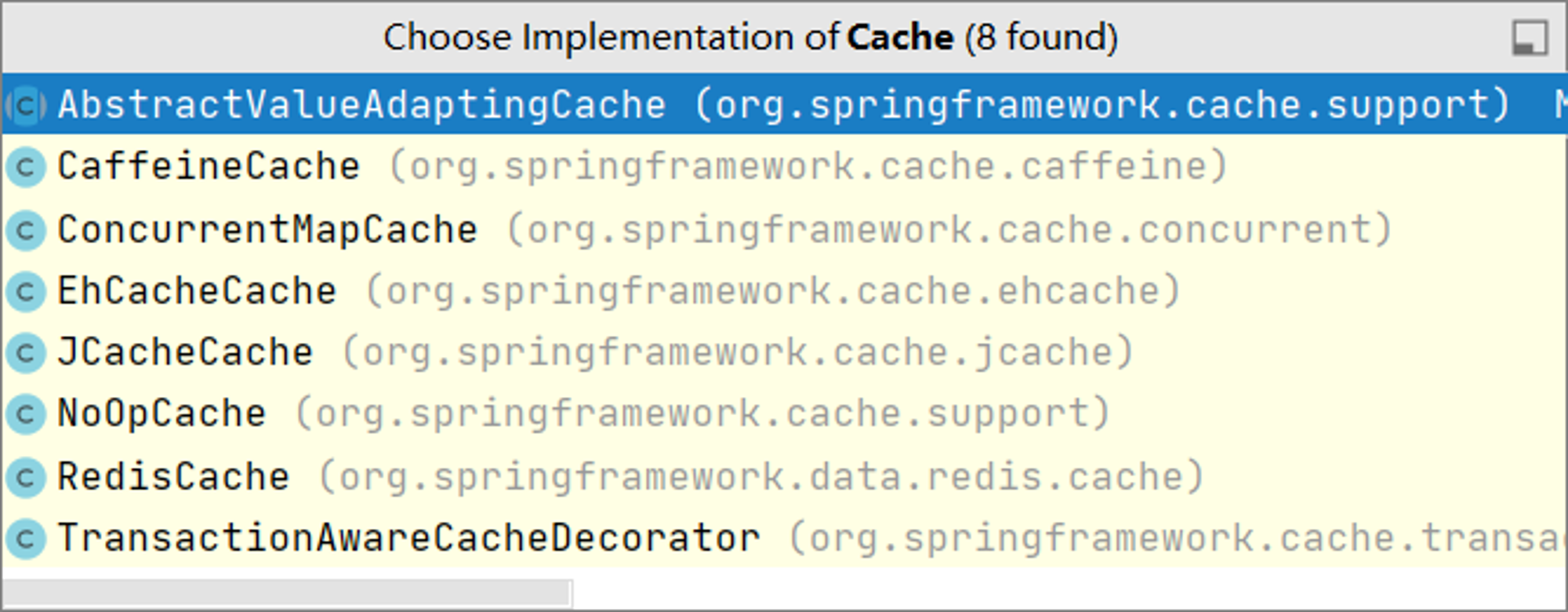Viewport: 1568px width, 612px height.
Task: Click the JCacheCache class icon
Action: pos(26,353)
